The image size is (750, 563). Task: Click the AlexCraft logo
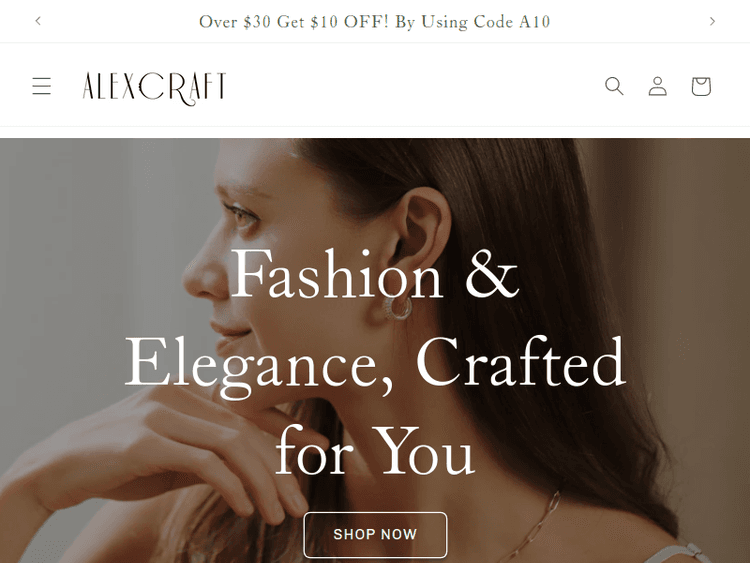click(x=154, y=88)
